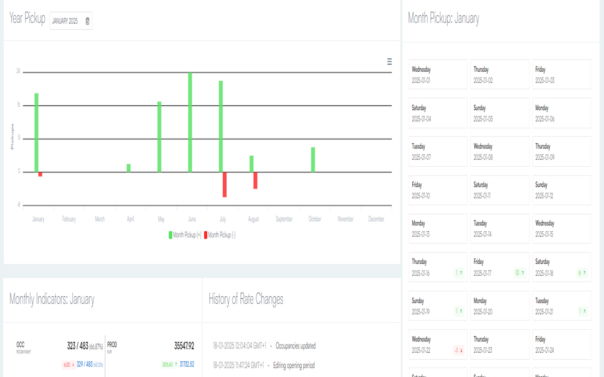The width and height of the screenshot is (604, 377).
Task: Select the tall green June pickup bar
Action: [x=190, y=122]
